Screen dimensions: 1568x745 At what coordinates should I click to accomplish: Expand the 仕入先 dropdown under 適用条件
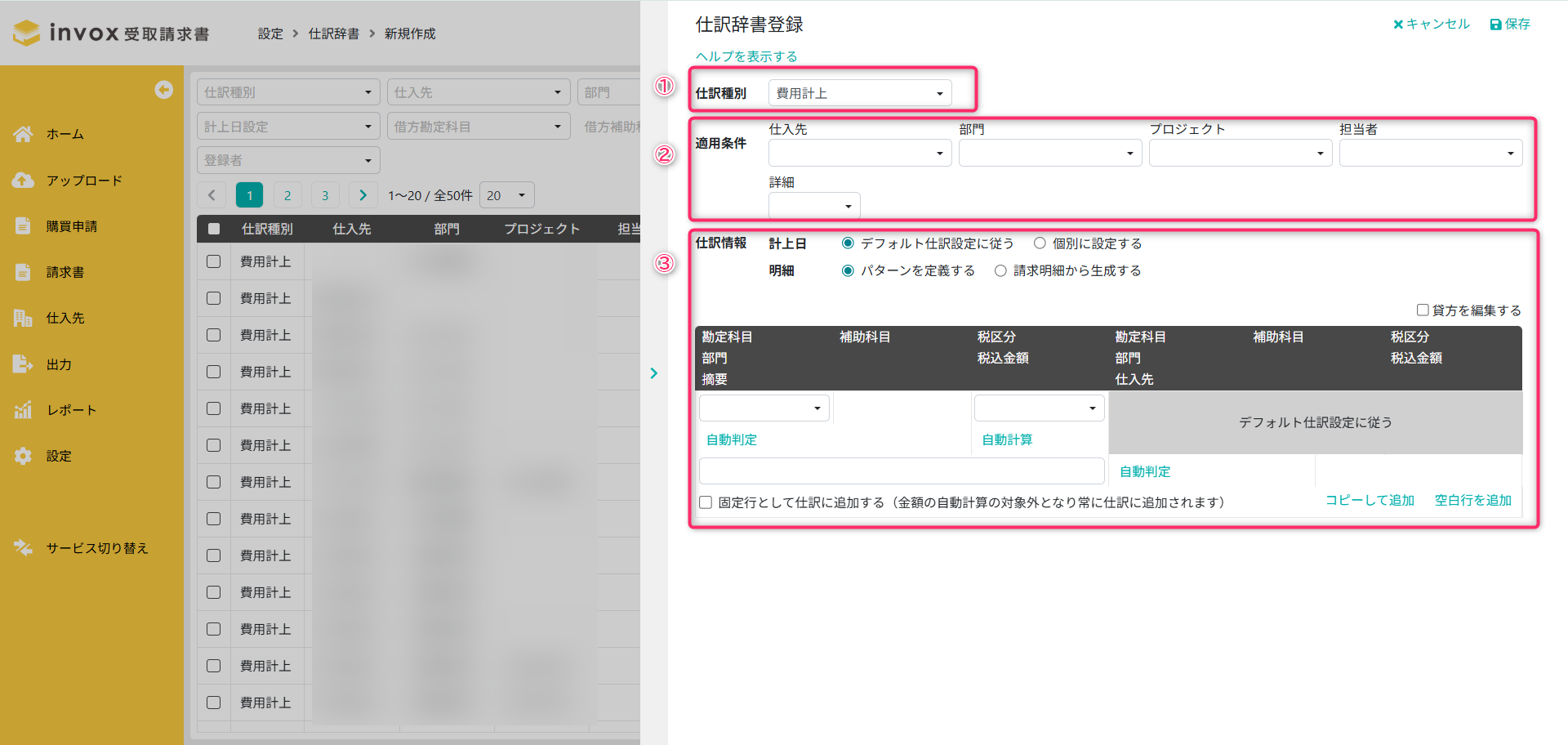[x=859, y=154]
